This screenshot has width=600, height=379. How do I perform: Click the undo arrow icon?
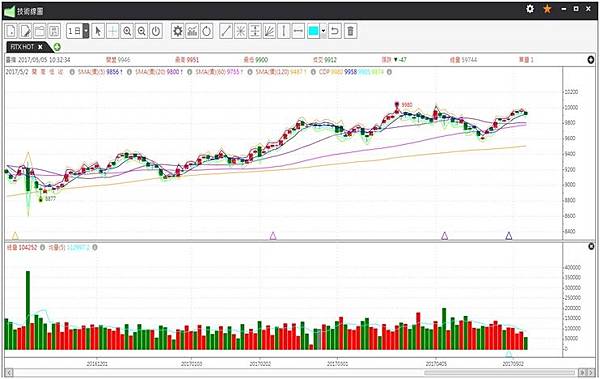(x=335, y=31)
